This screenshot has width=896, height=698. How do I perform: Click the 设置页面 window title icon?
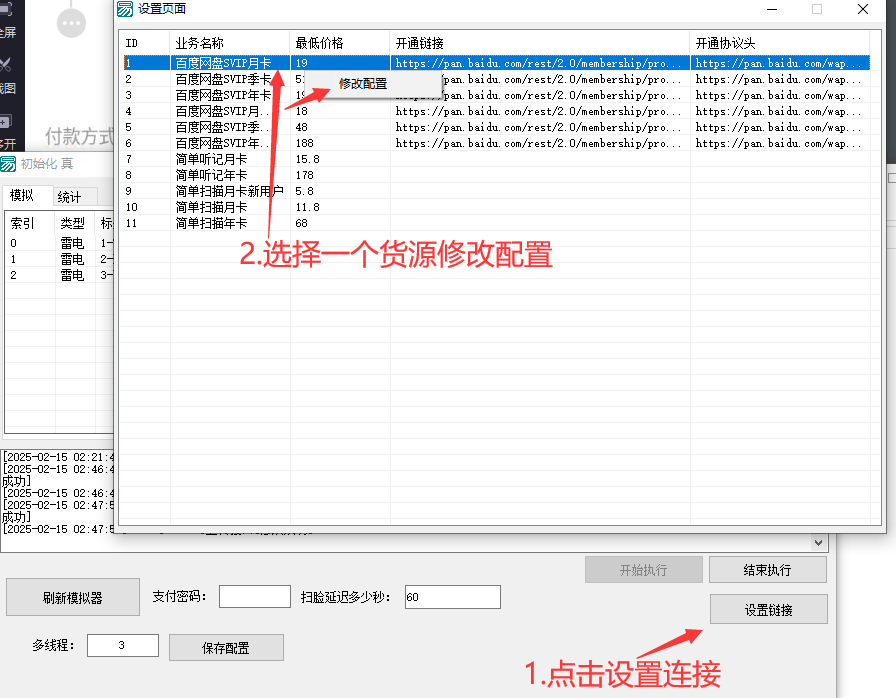pos(125,9)
